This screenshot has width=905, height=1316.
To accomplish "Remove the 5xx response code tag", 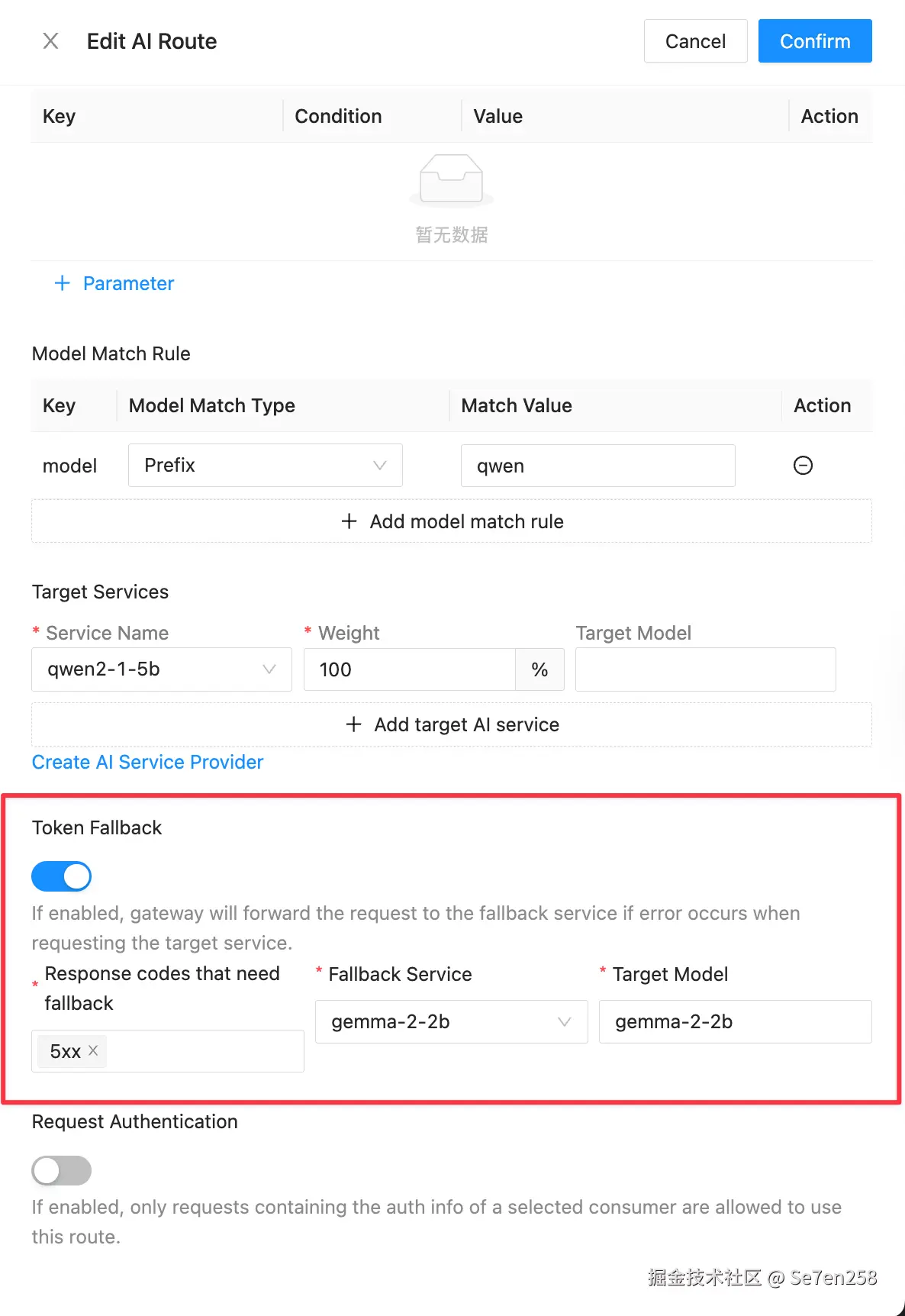I will coord(93,1050).
